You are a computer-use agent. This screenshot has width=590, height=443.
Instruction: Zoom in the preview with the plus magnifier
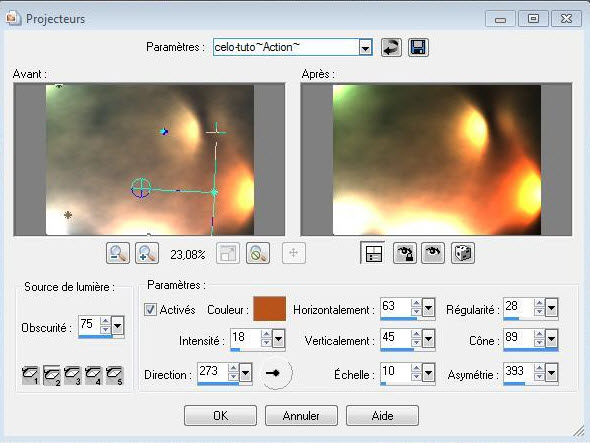[x=147, y=253]
